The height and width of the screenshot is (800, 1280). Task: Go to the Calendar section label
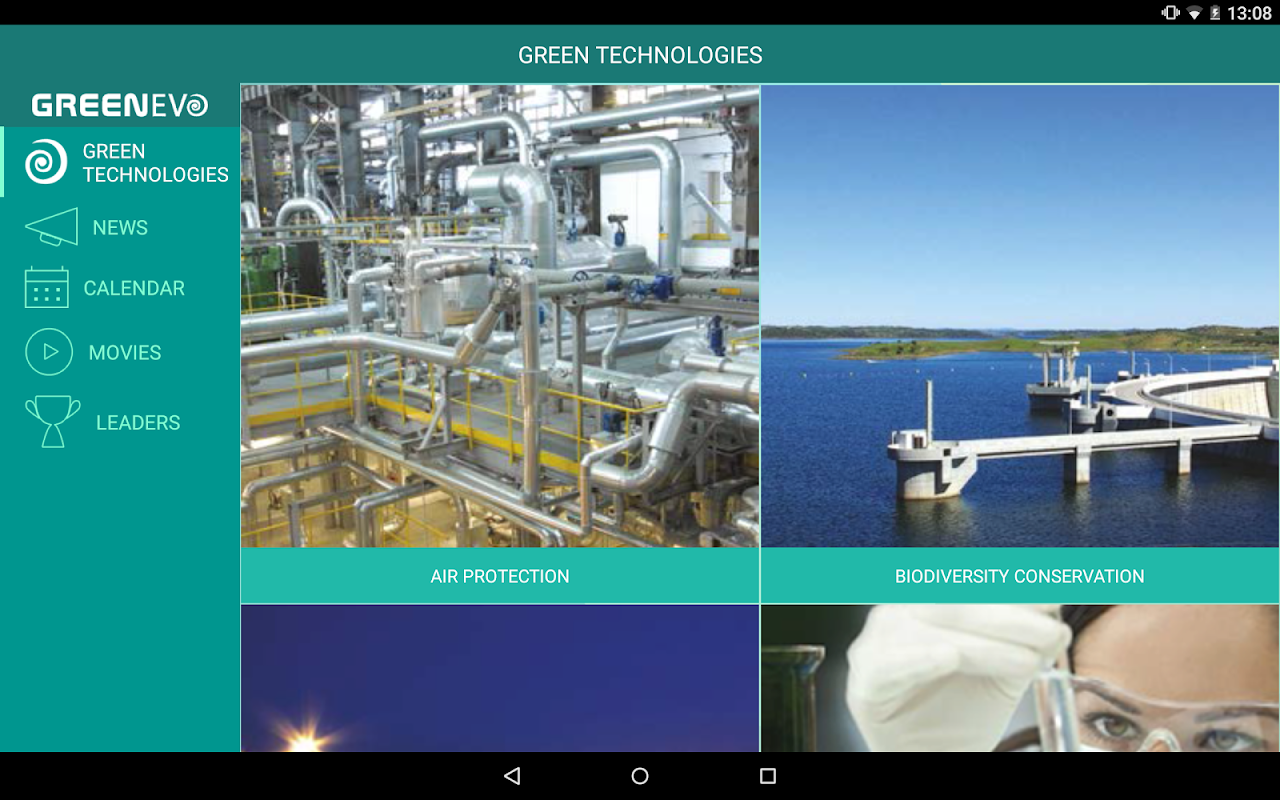pos(134,288)
